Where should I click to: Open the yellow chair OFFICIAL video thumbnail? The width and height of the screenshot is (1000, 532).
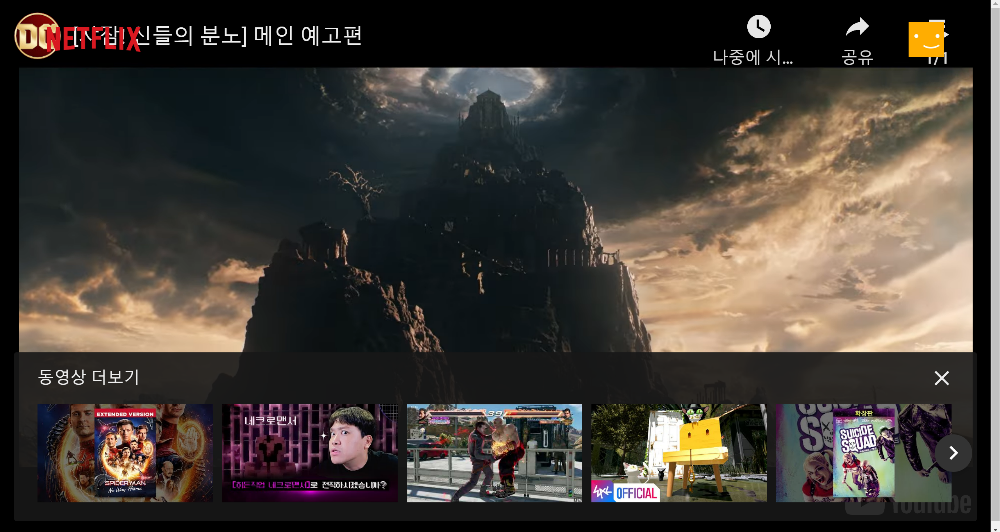(x=679, y=453)
